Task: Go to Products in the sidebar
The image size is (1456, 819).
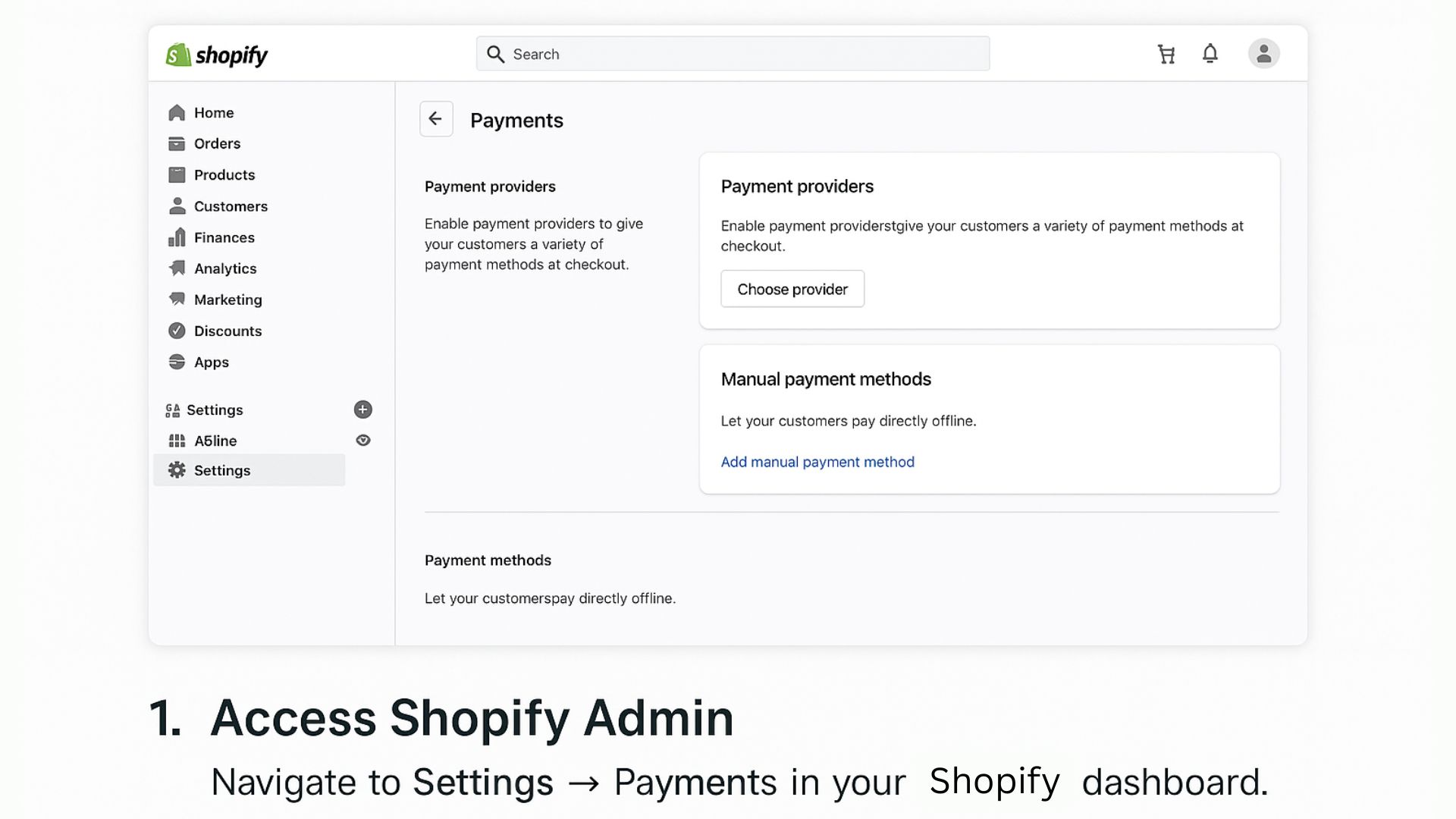Action: [x=224, y=175]
